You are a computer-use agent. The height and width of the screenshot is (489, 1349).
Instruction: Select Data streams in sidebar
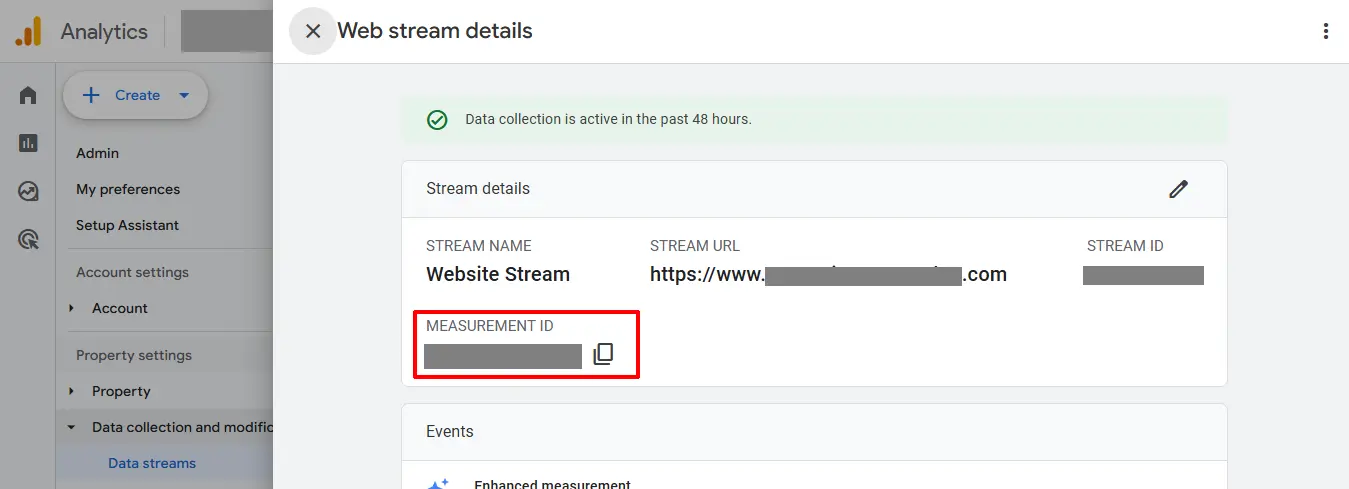coord(152,463)
